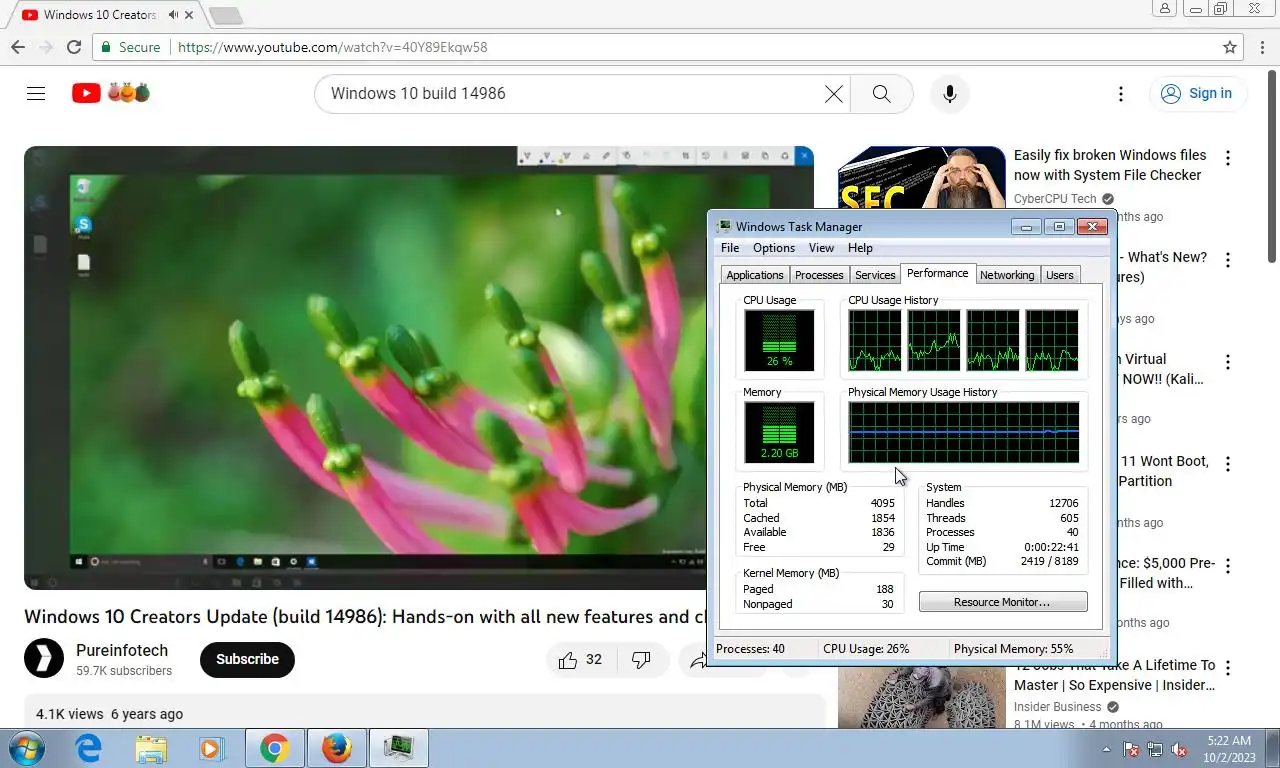Click the CPU Usage 26 % meter

pos(779,341)
